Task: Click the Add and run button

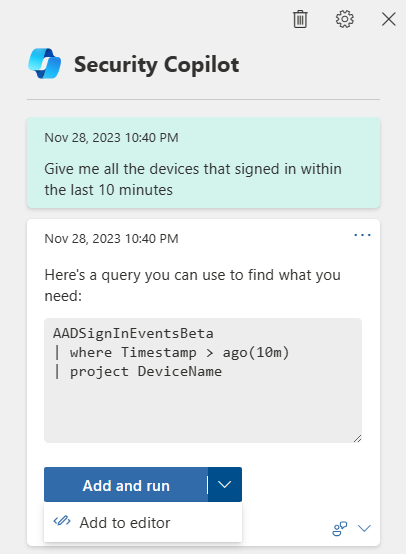Action: point(126,484)
